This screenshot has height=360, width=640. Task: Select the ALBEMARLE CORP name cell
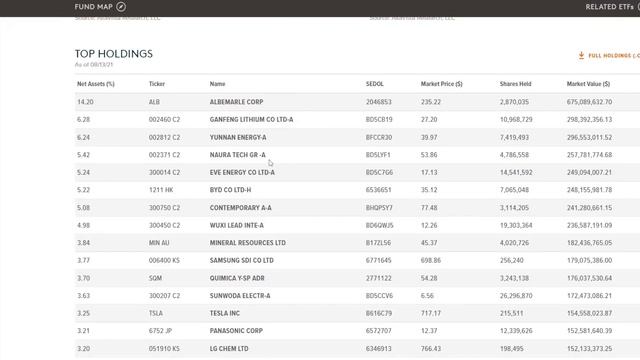tap(236, 102)
